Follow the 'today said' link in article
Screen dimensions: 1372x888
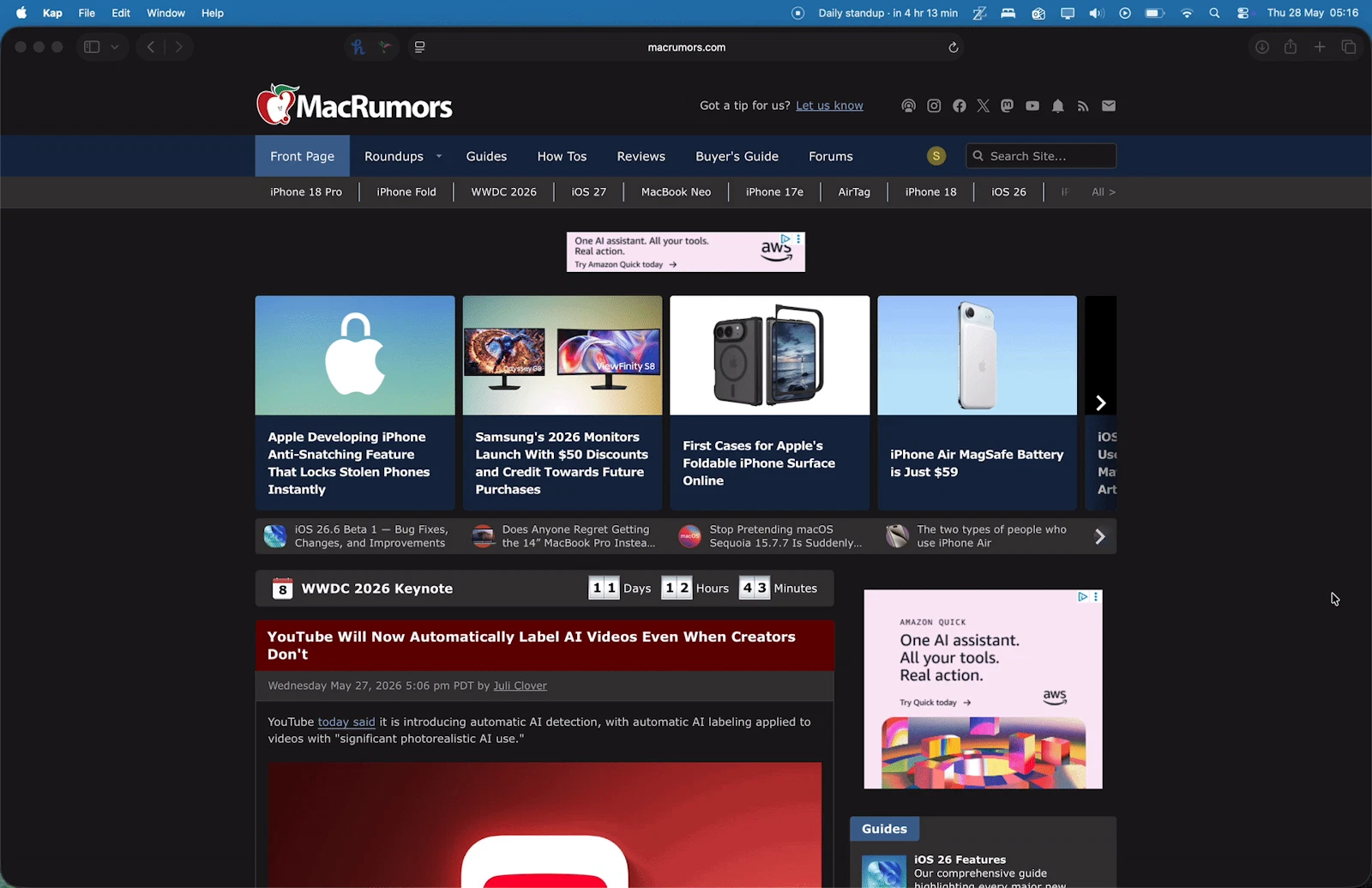point(346,722)
